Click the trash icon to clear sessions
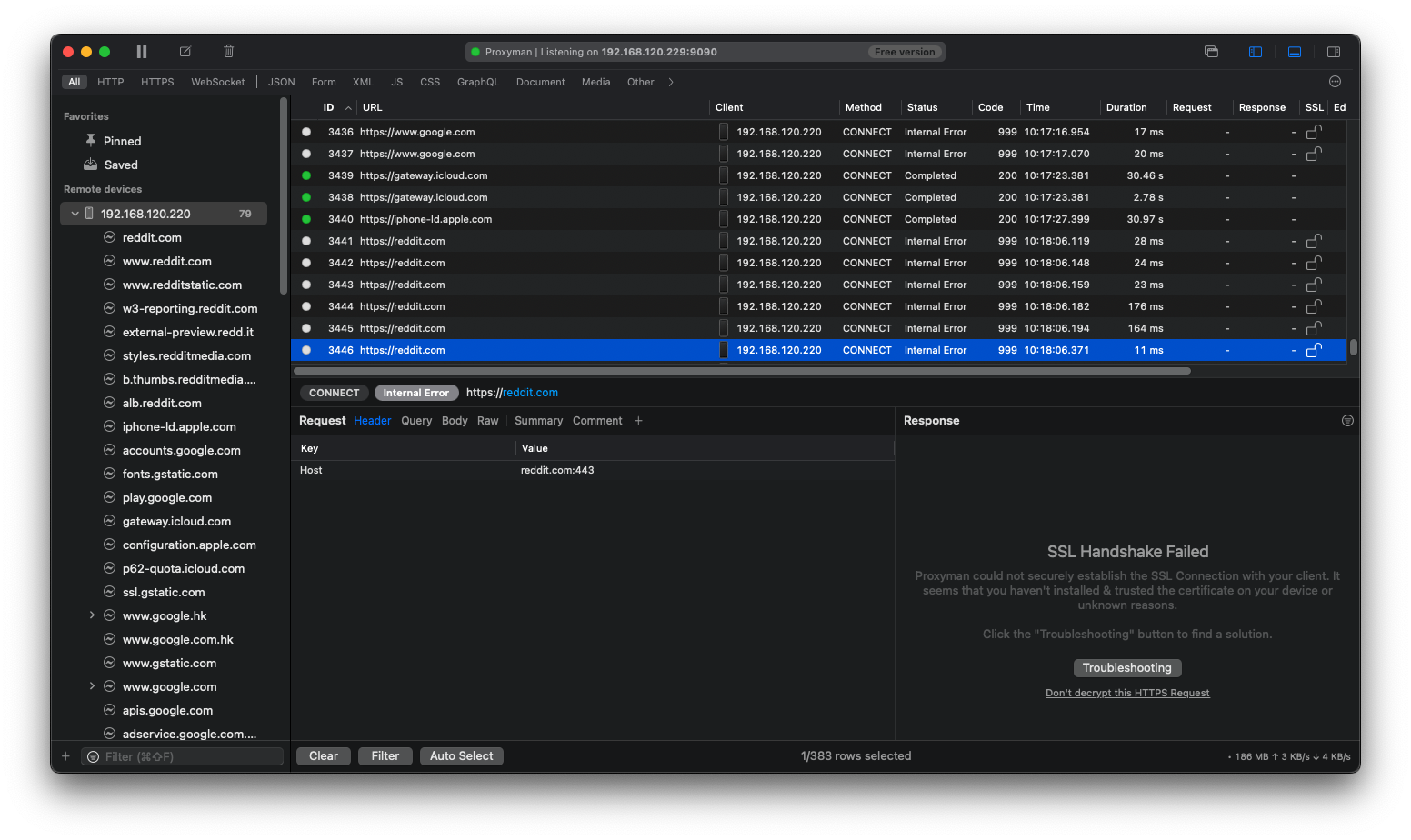This screenshot has height=840, width=1411. (228, 51)
